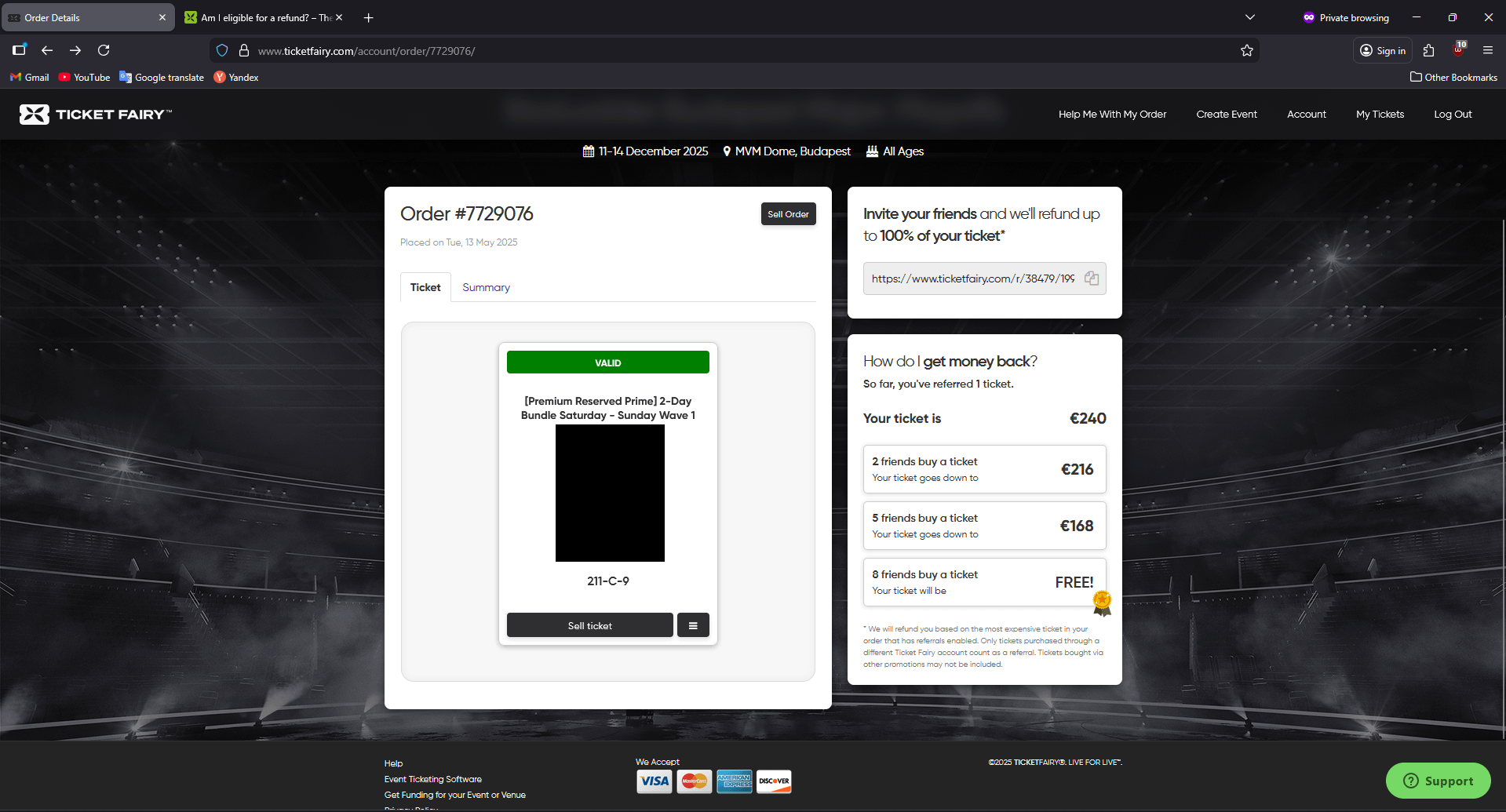This screenshot has height=812, width=1506.
Task: Open the Google translate bookmark
Action: (162, 77)
